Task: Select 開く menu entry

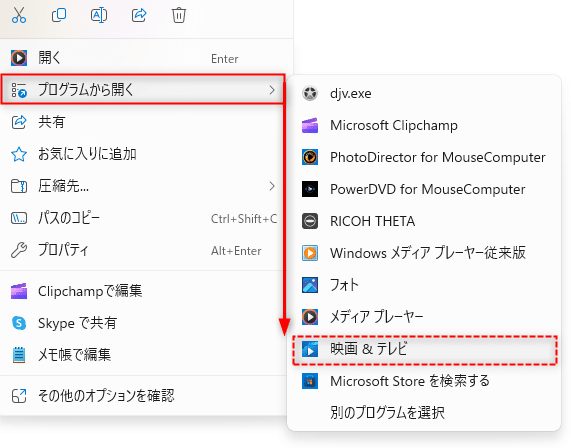Action: [x=143, y=58]
